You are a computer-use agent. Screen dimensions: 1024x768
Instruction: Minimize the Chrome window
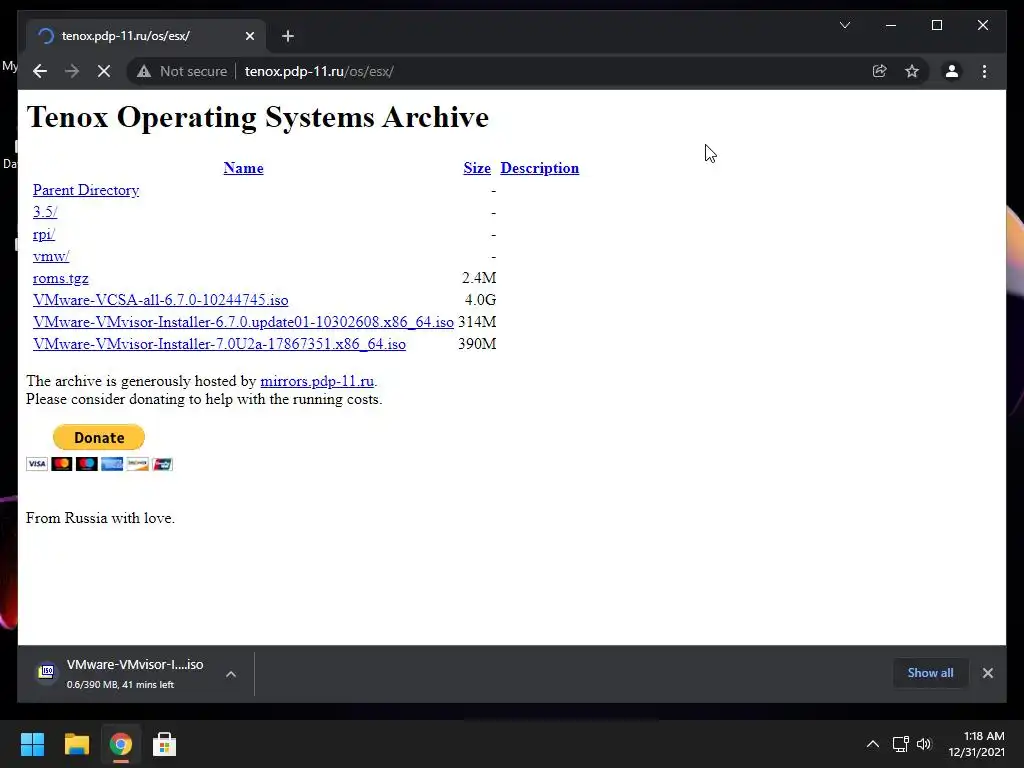[891, 25]
